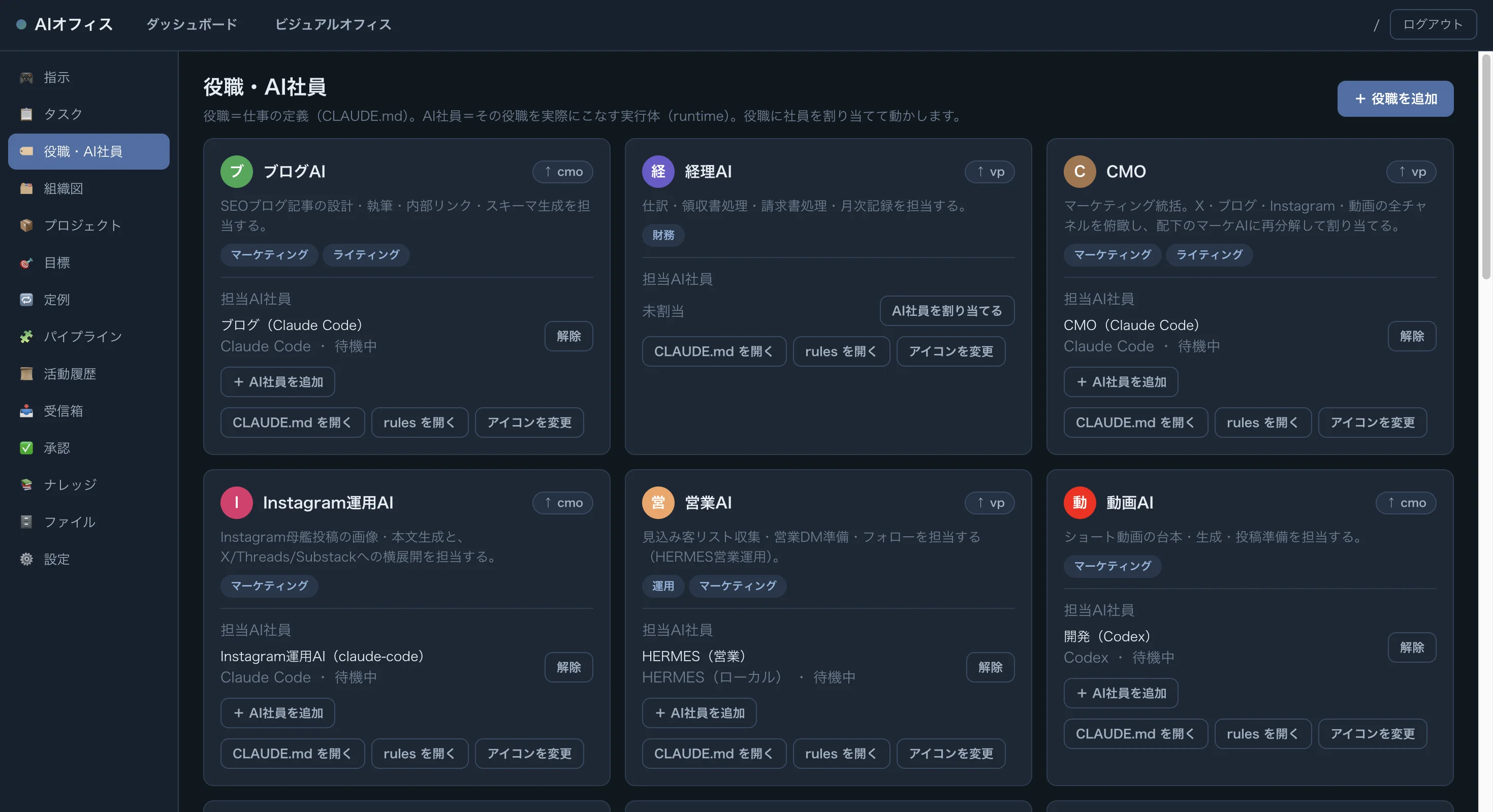Open 組織図 from the sidebar

89,189
